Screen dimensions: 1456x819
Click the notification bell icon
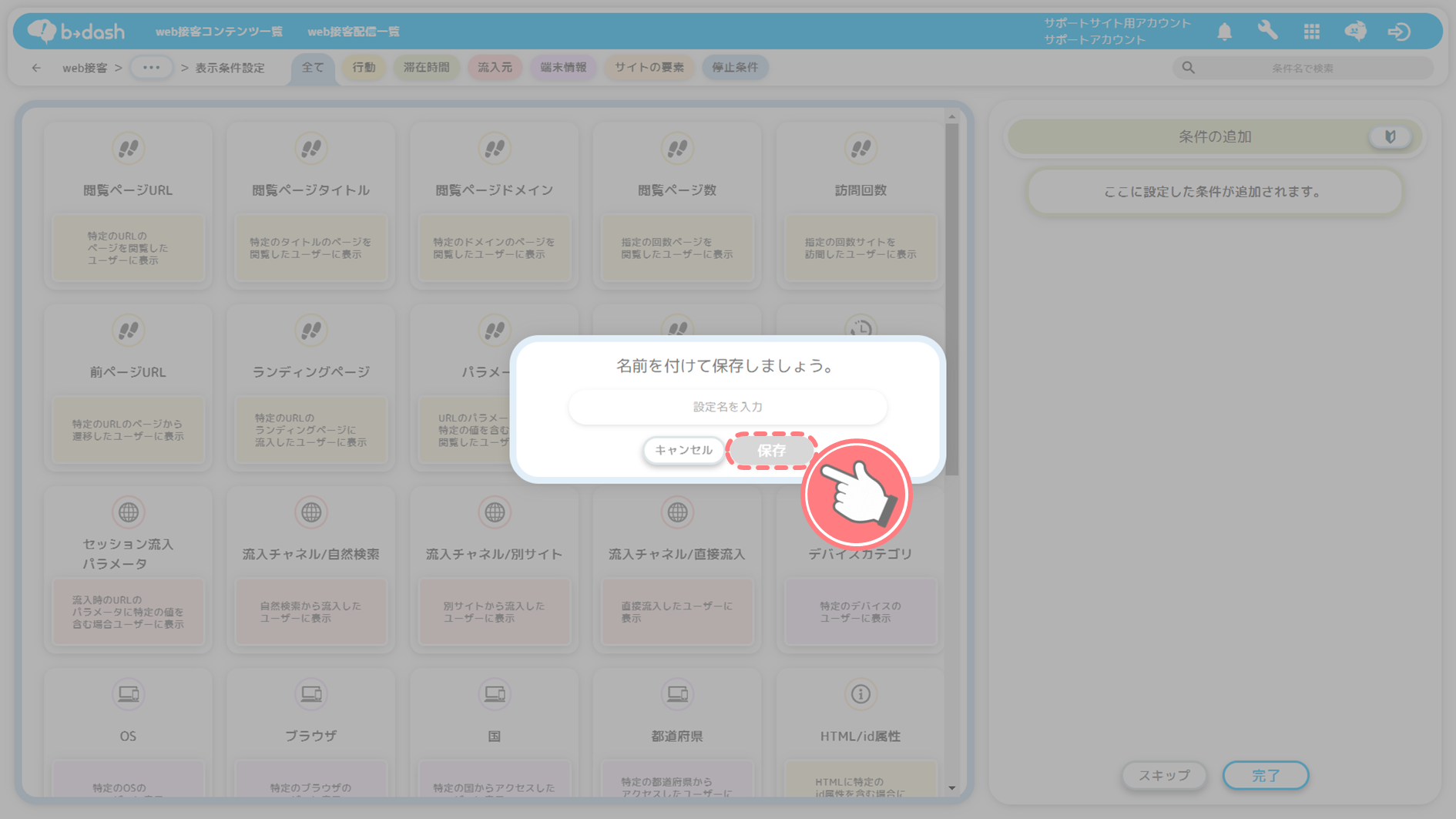tap(1224, 32)
